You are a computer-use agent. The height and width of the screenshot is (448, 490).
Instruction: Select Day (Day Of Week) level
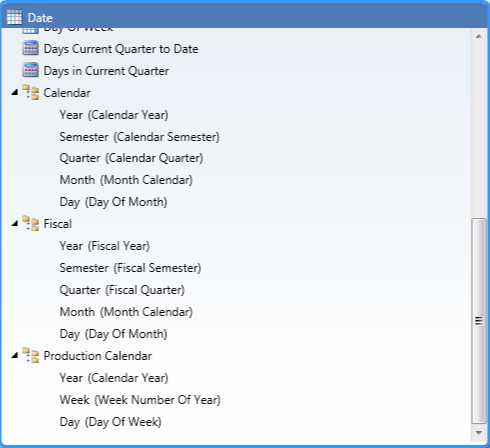click(110, 422)
